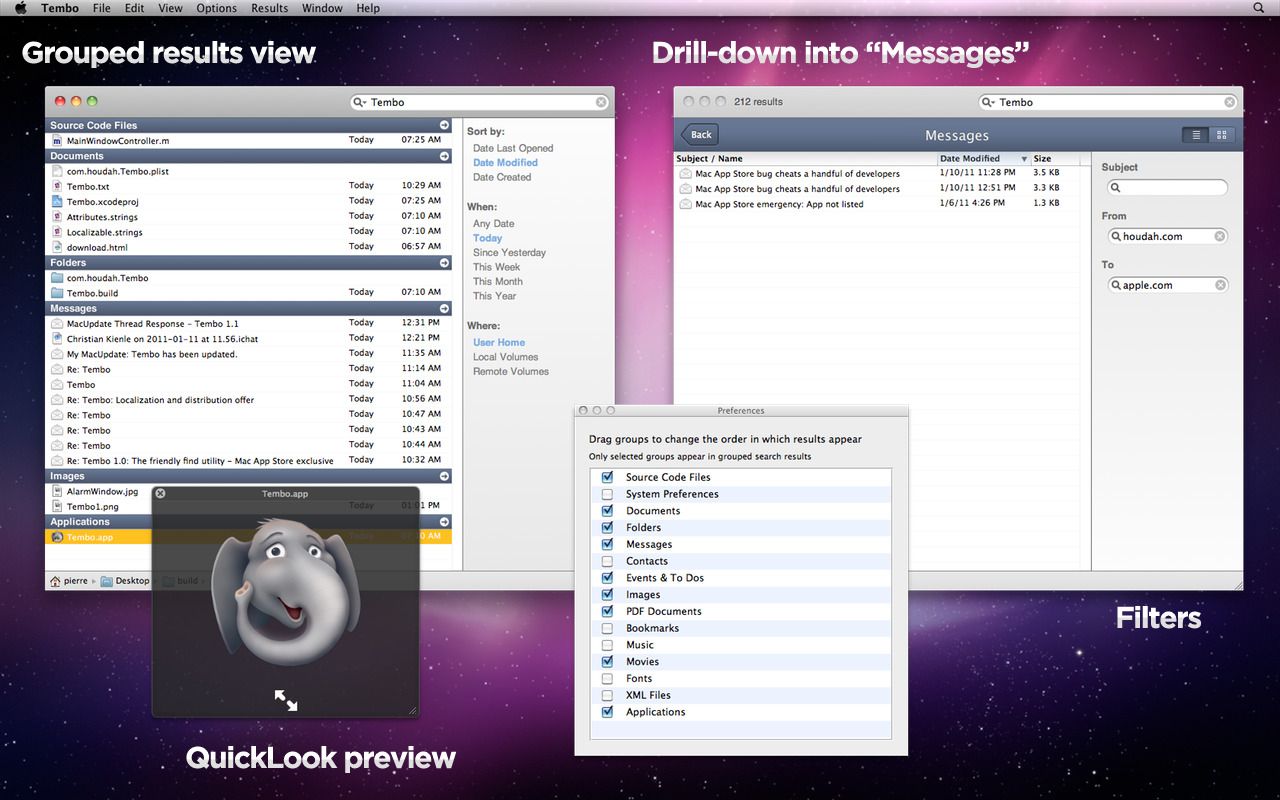
Task: Open search options dropdown in Messages window
Action: [x=989, y=102]
